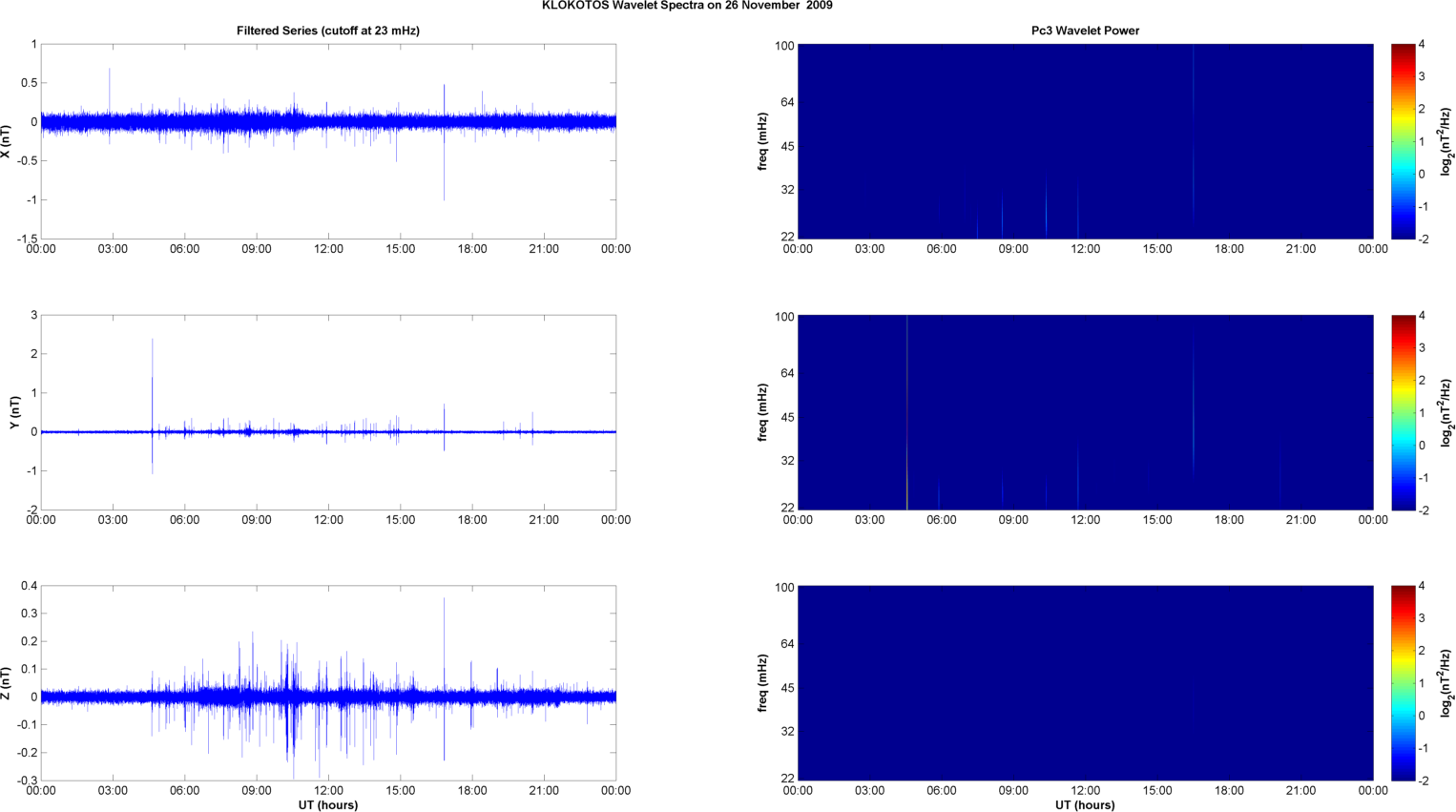The image size is (1456, 812).
Task: Click the Y (nT) axis label
Action: coord(14,412)
